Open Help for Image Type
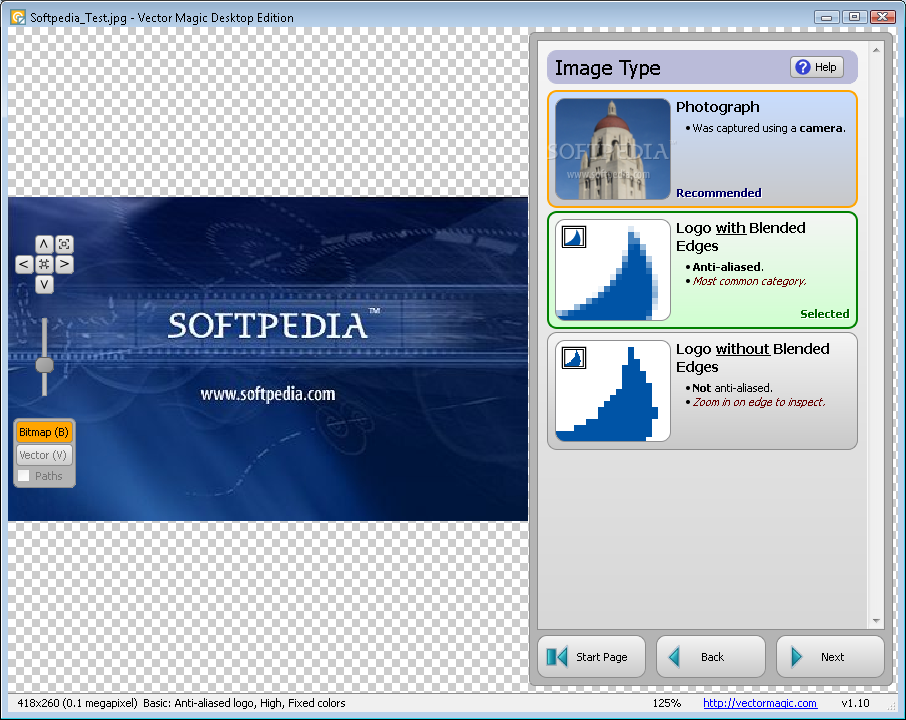 (x=817, y=68)
